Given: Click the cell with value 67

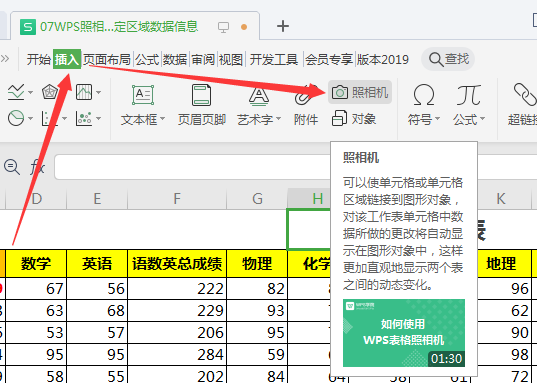Looking at the screenshot, I should coord(36,288).
